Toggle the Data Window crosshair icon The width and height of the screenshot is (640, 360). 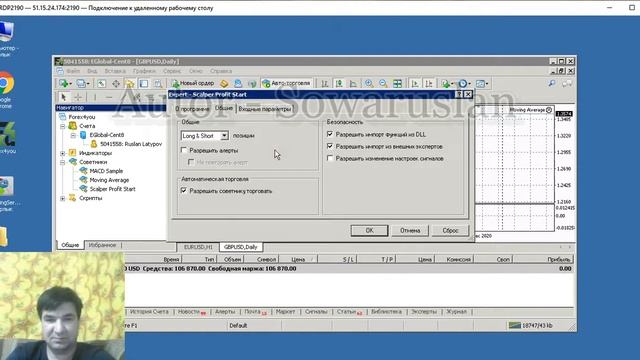116,84
